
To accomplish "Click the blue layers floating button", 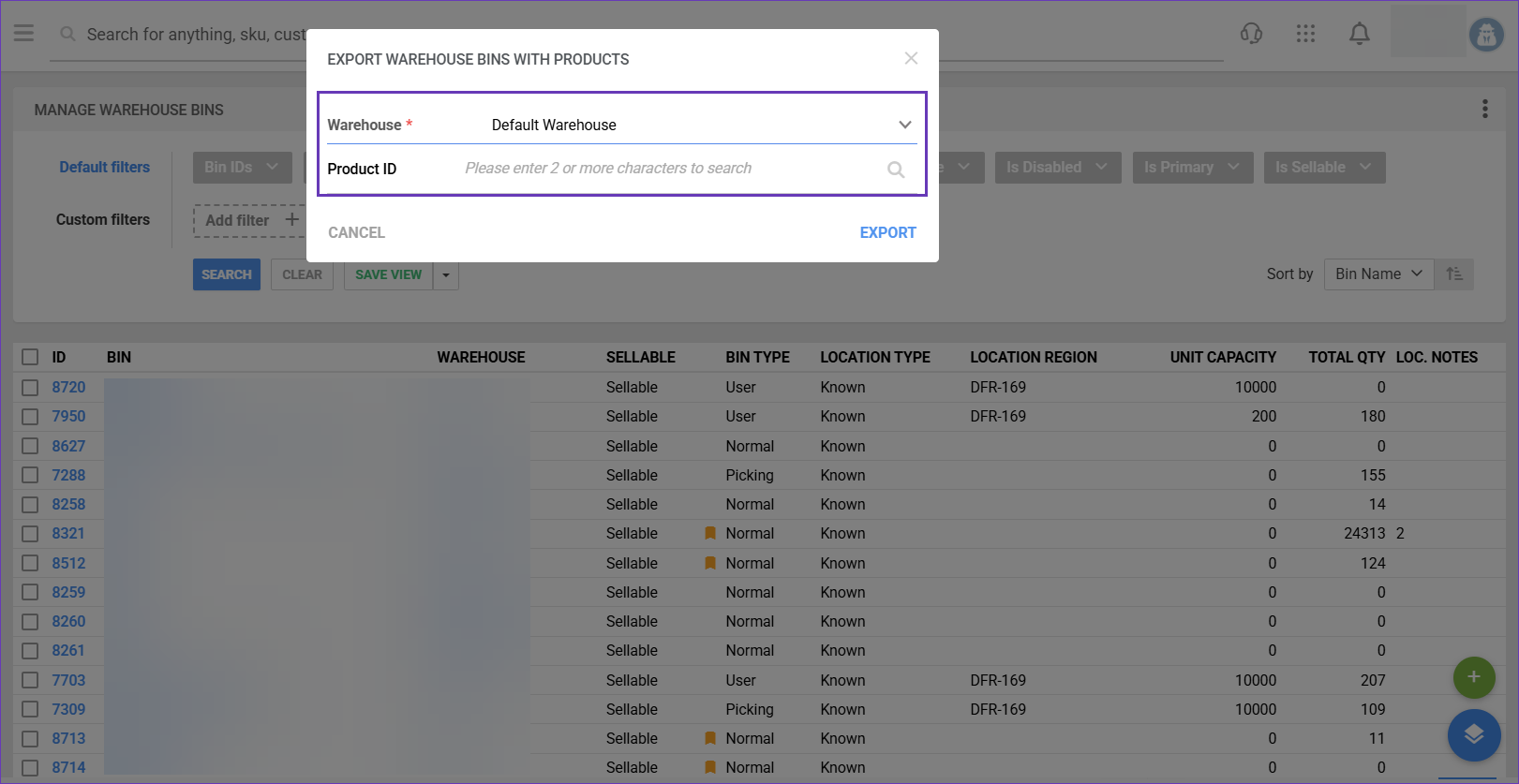I will (x=1473, y=734).
